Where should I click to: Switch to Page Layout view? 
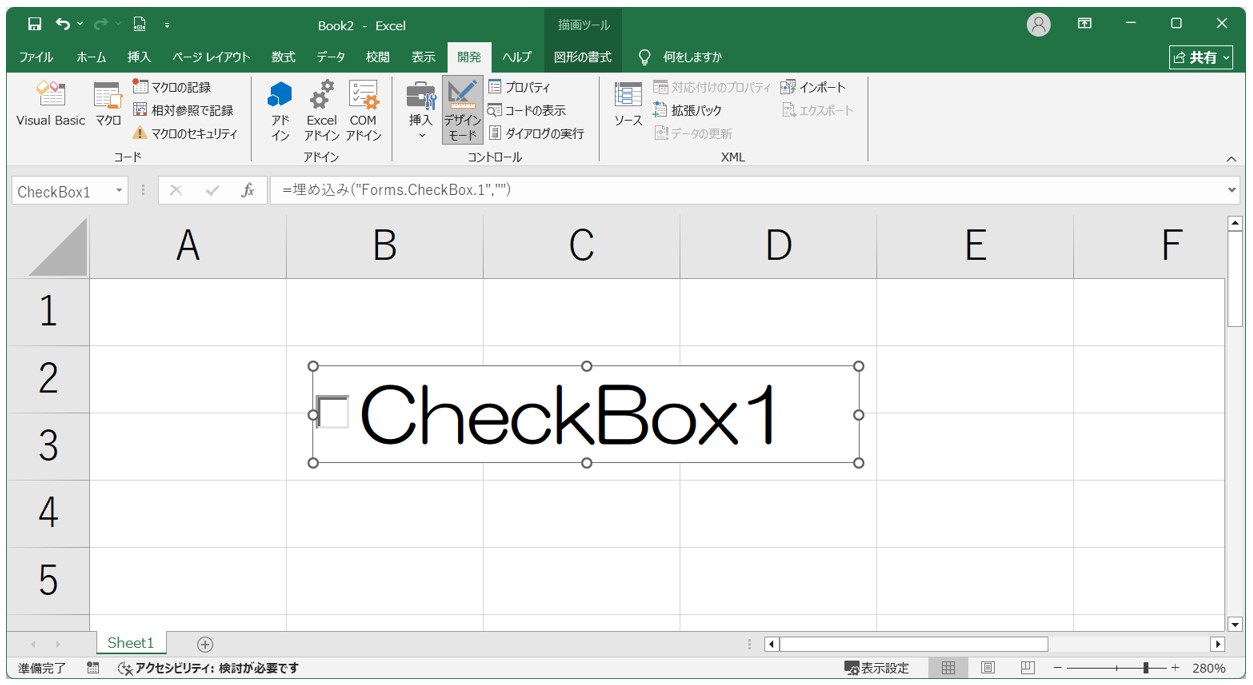click(x=988, y=668)
